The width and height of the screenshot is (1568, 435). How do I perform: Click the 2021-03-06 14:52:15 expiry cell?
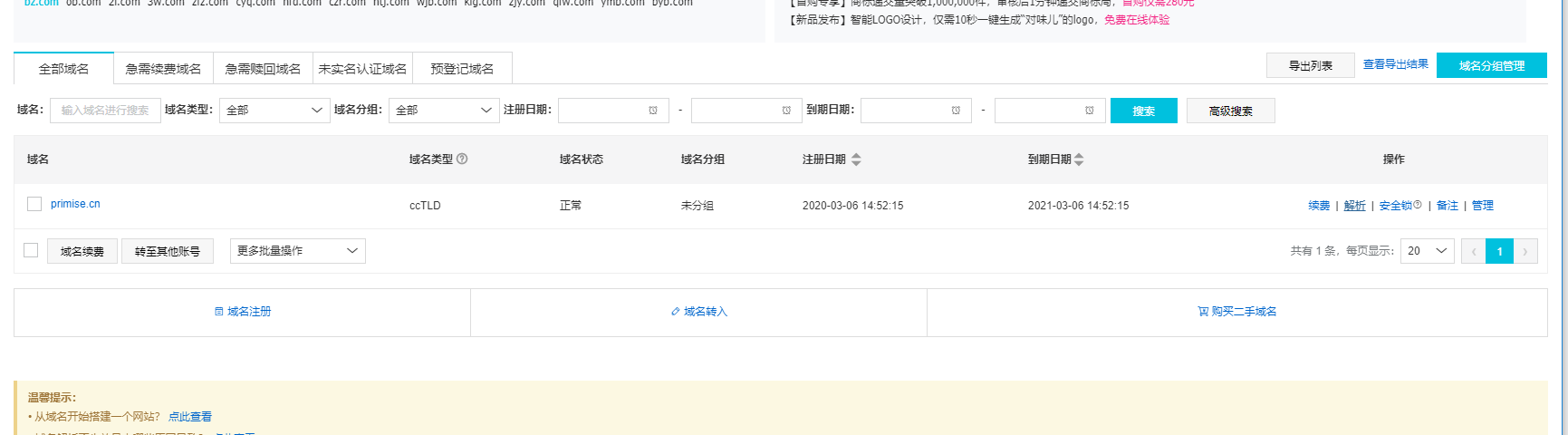tap(1078, 206)
